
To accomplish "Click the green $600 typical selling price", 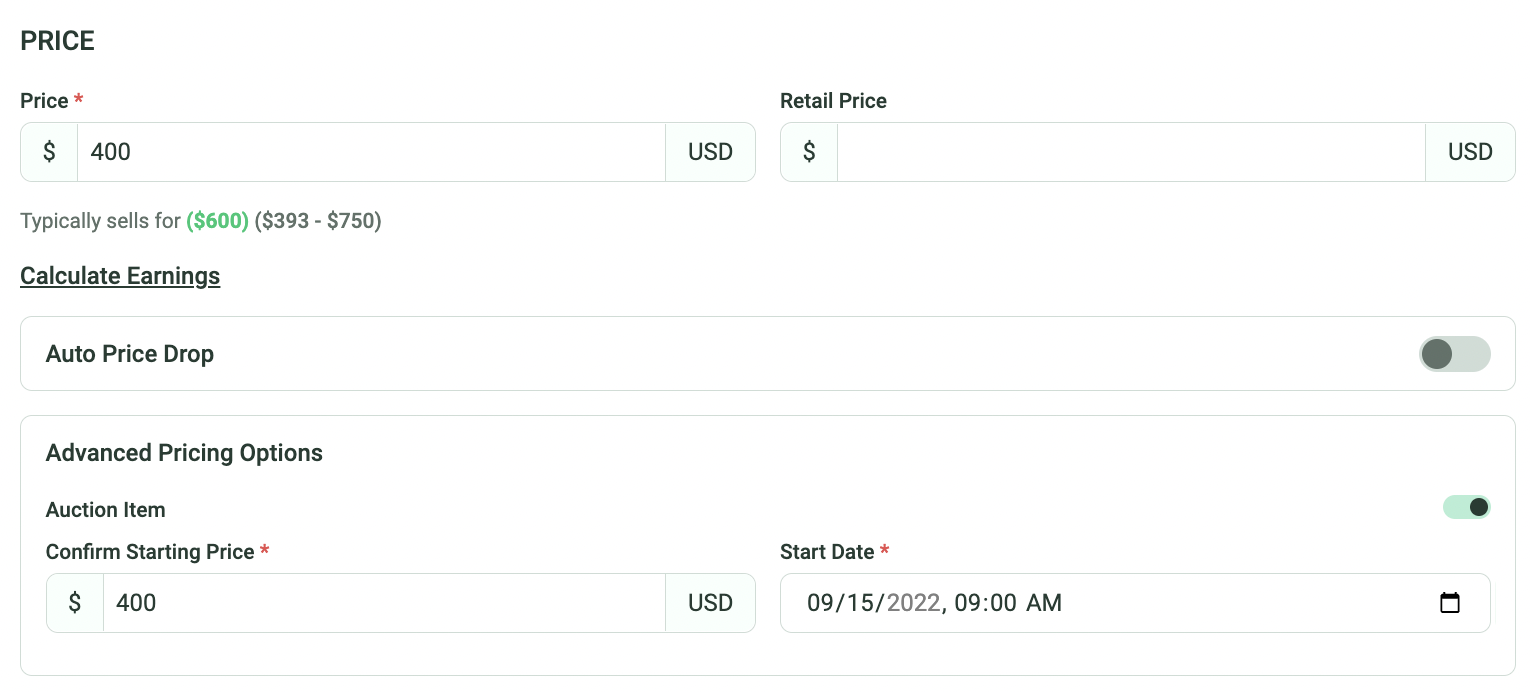I will click(x=217, y=221).
